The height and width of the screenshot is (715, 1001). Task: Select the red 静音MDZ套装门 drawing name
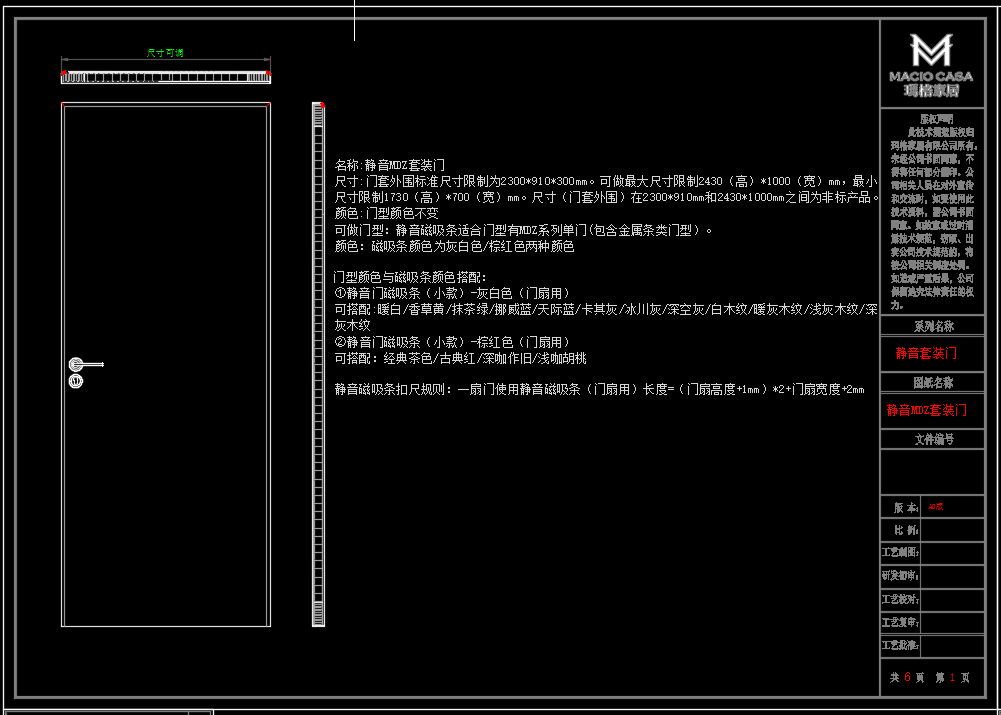point(927,410)
